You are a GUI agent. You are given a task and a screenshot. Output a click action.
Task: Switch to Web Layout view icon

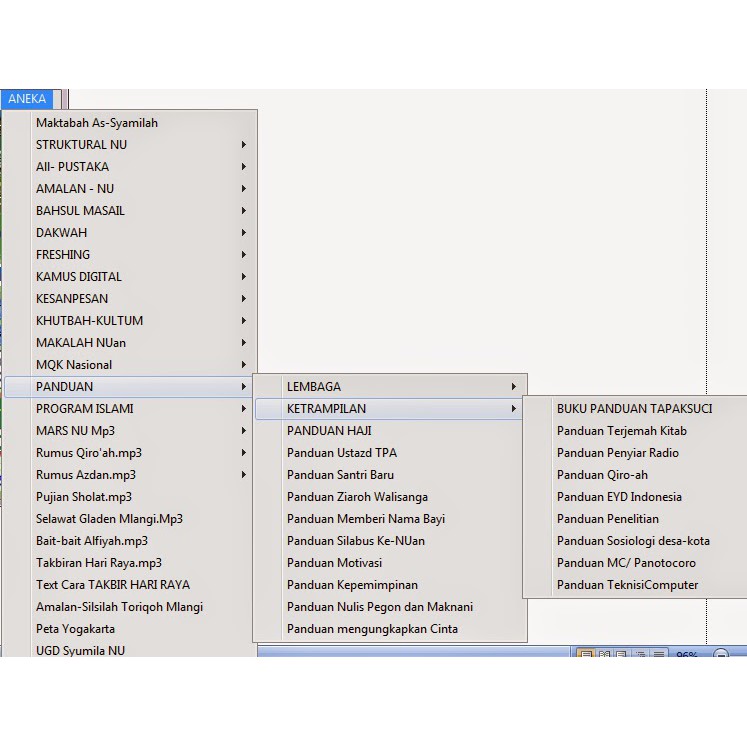coord(622,655)
